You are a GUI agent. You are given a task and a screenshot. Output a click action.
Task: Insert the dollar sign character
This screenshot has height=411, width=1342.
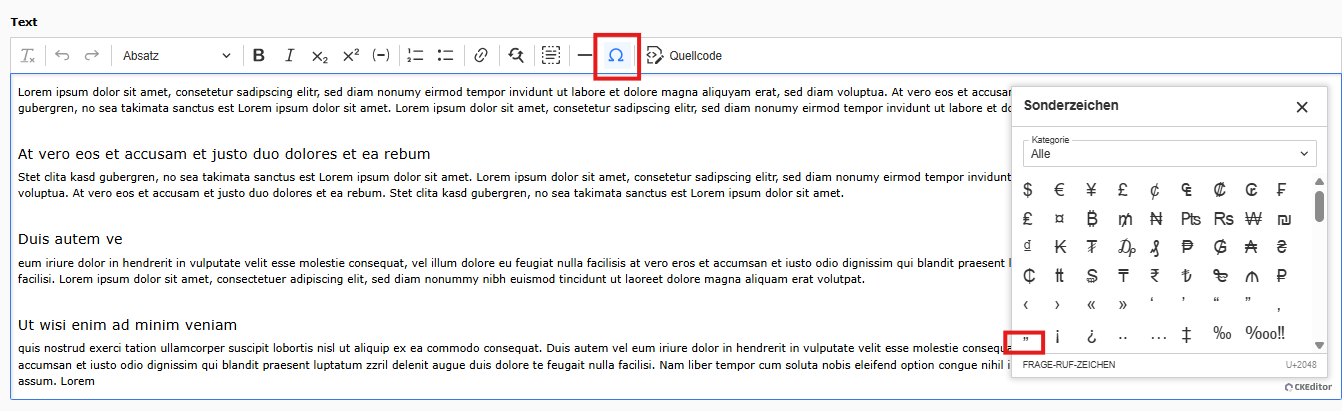tap(1028, 189)
